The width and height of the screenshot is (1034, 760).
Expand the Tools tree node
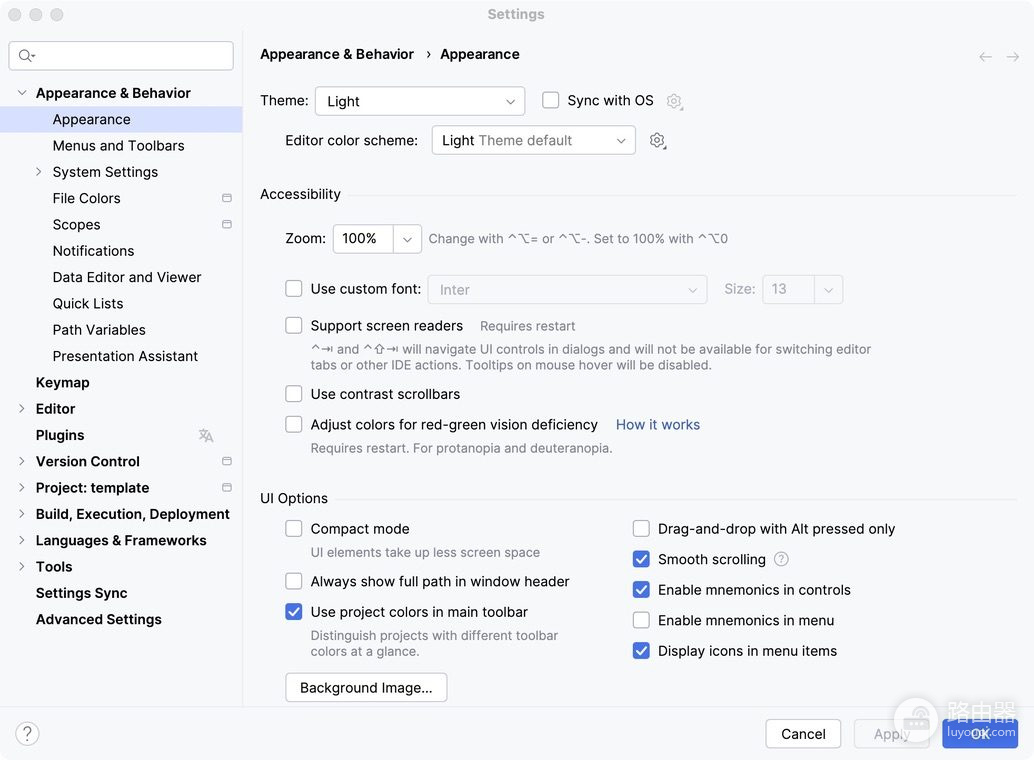pos(22,567)
